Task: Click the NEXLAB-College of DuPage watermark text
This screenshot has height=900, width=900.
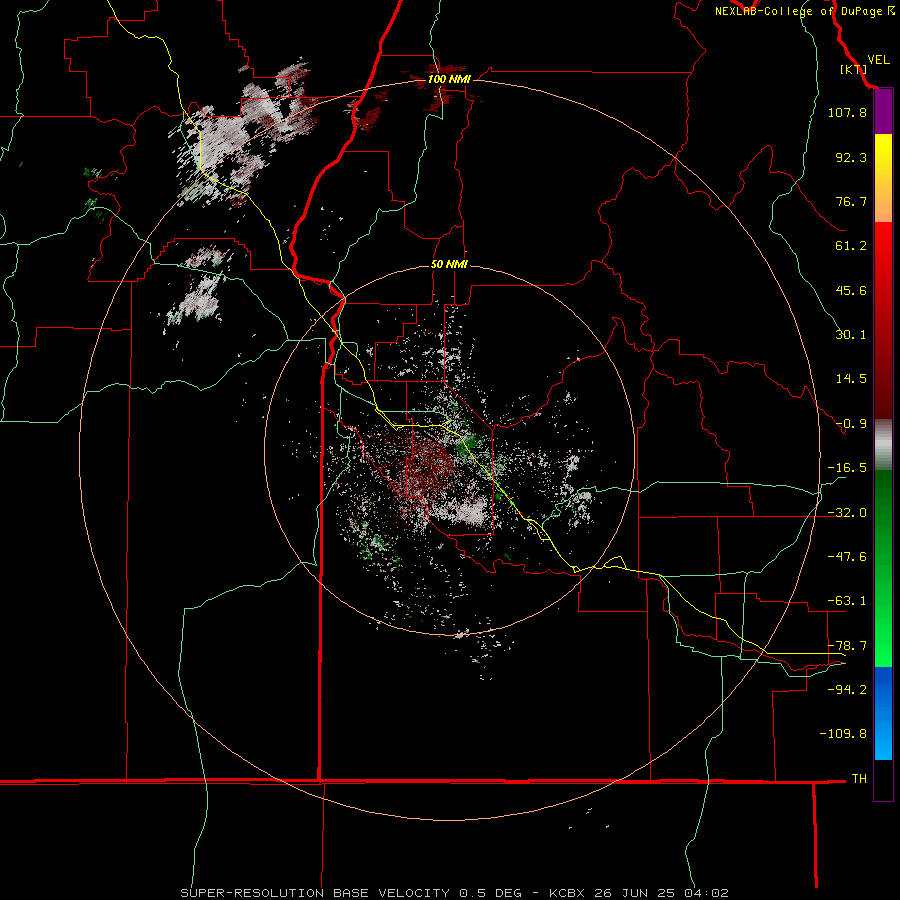Action: [801, 11]
